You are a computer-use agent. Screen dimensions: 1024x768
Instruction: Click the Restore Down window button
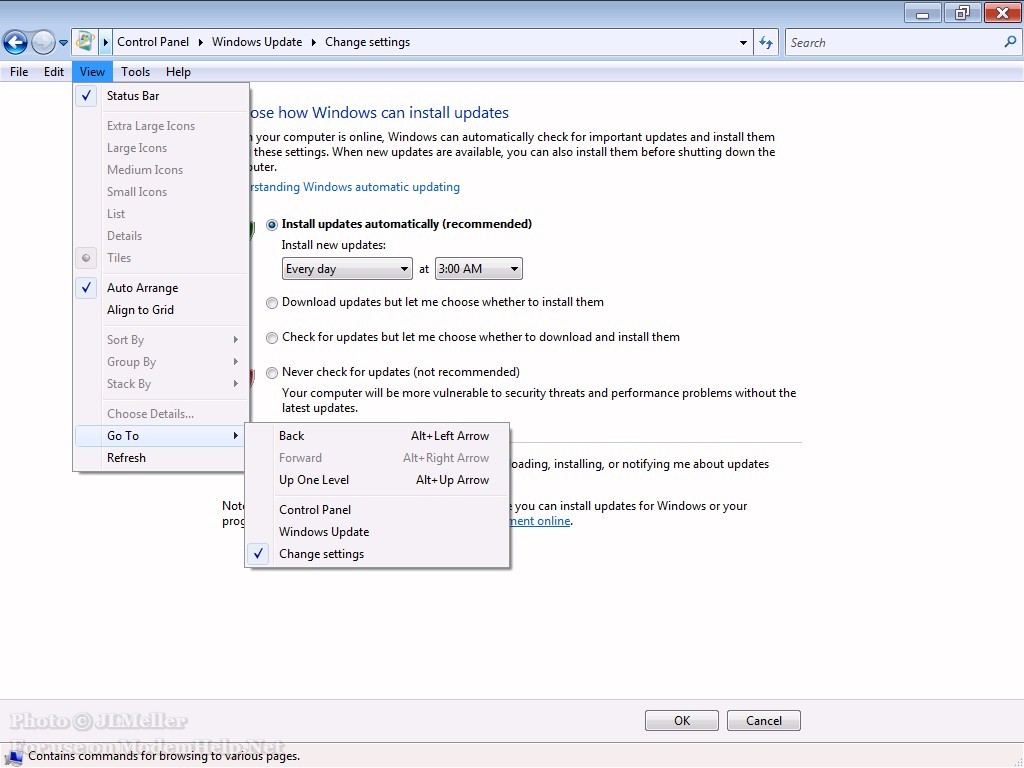pyautogui.click(x=962, y=13)
